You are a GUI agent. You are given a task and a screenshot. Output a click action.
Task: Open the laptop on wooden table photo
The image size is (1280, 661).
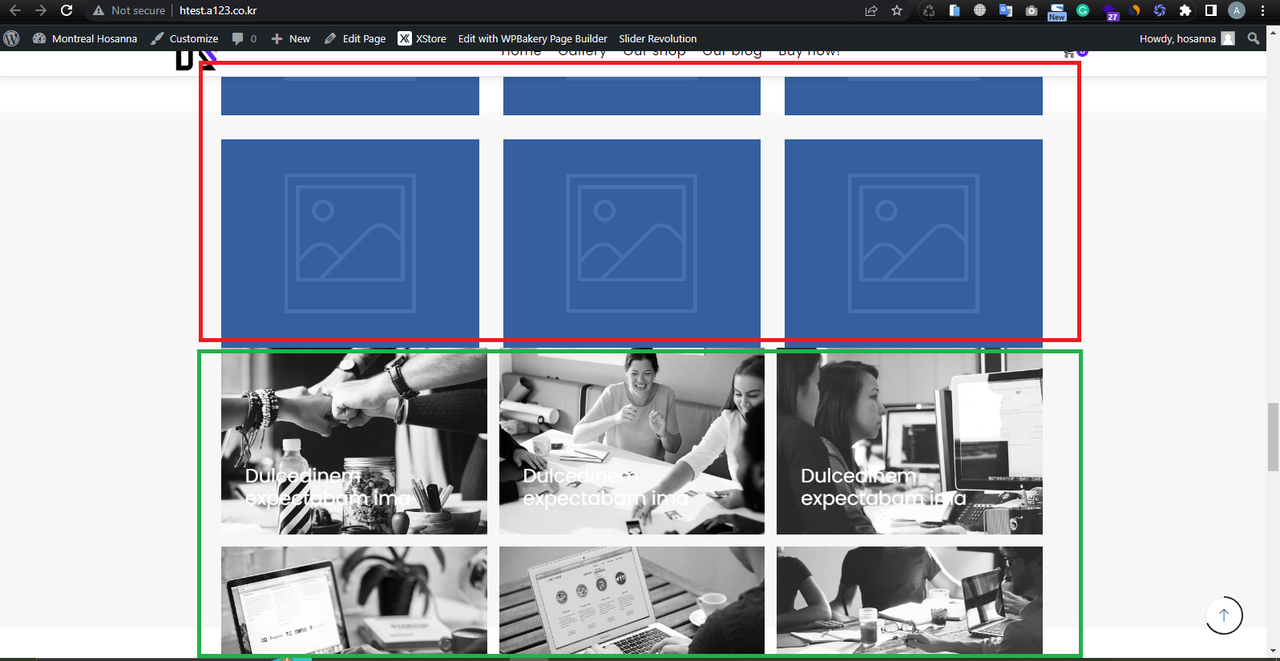coord(632,600)
